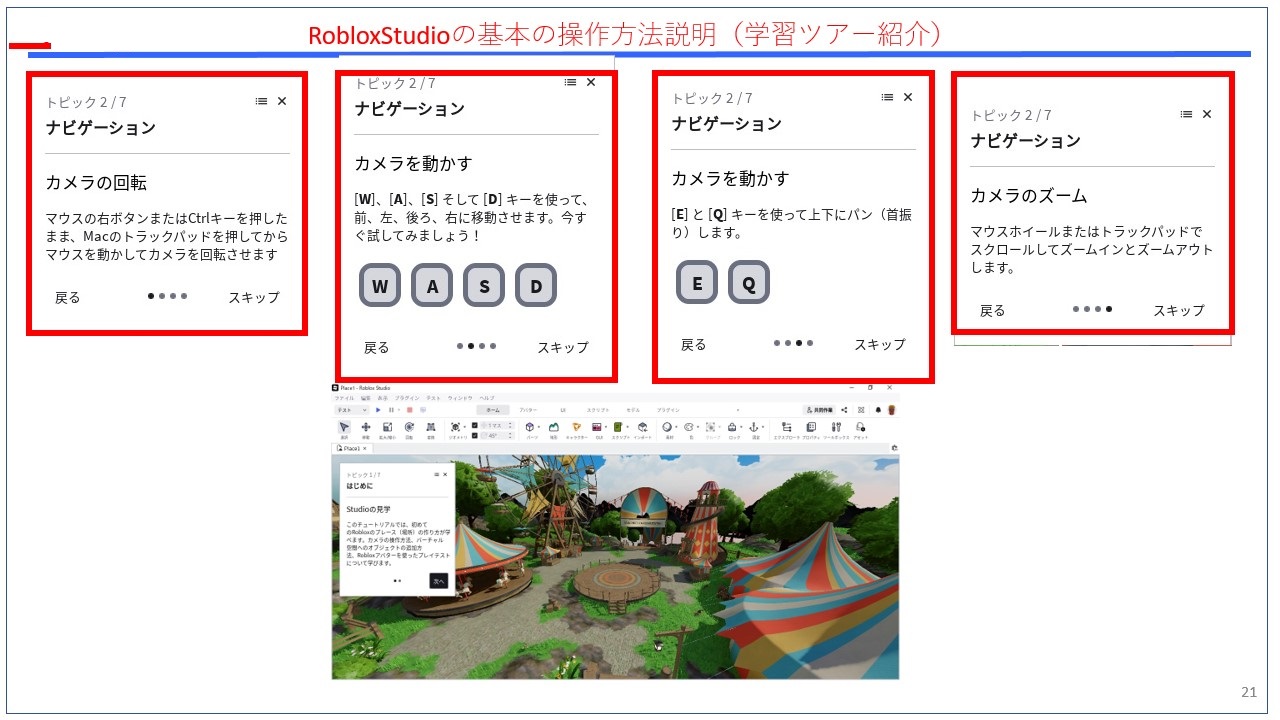Expand the dropdown arrow next to パーツ
Screen dimensions: 1280x720
click(x=540, y=426)
